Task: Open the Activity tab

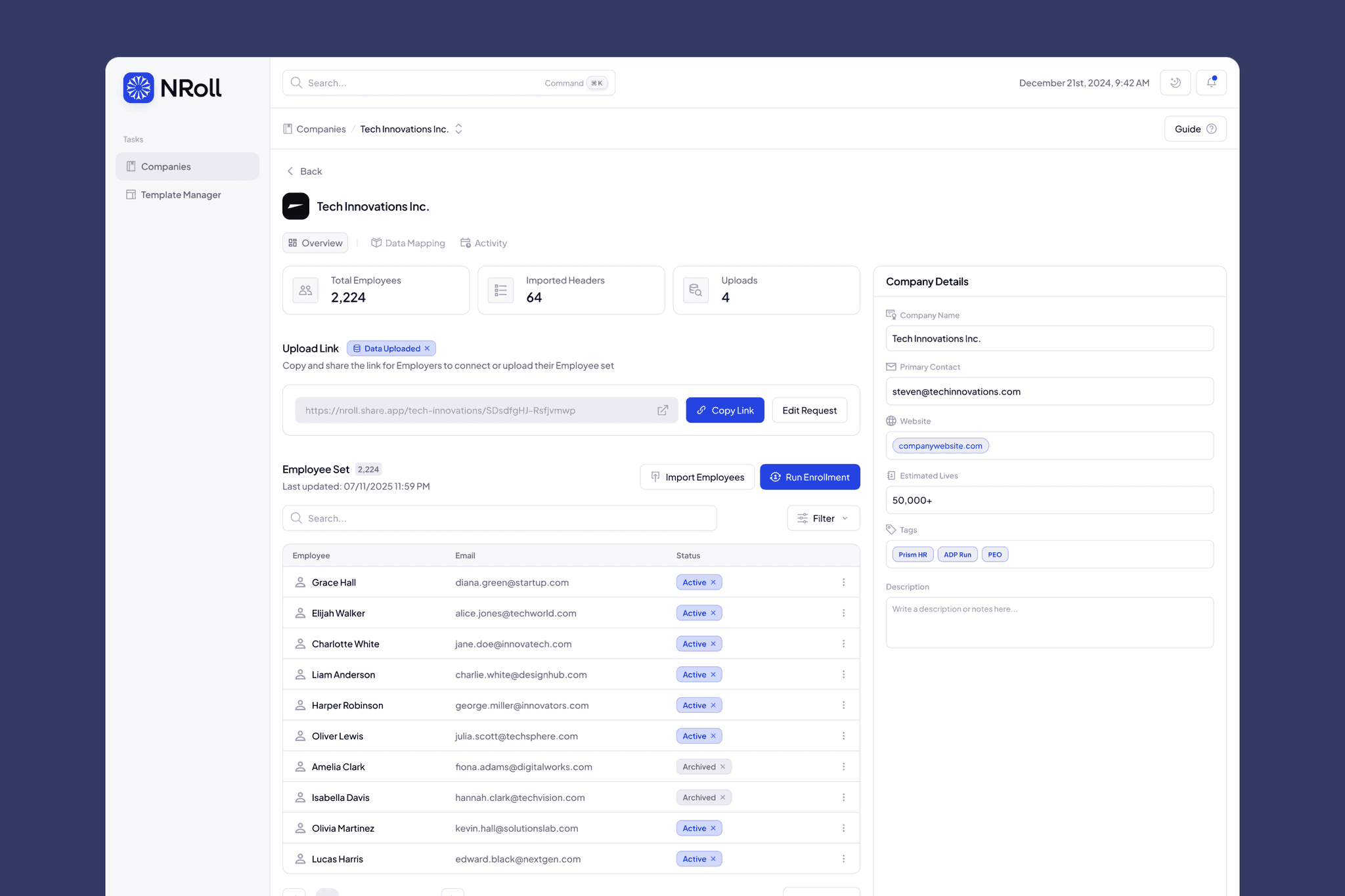Action: tap(483, 243)
